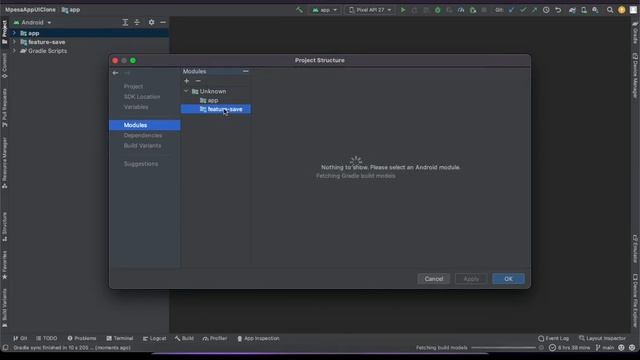Open Project panel gear options
Viewport: 640px width, 360px height.
point(151,22)
